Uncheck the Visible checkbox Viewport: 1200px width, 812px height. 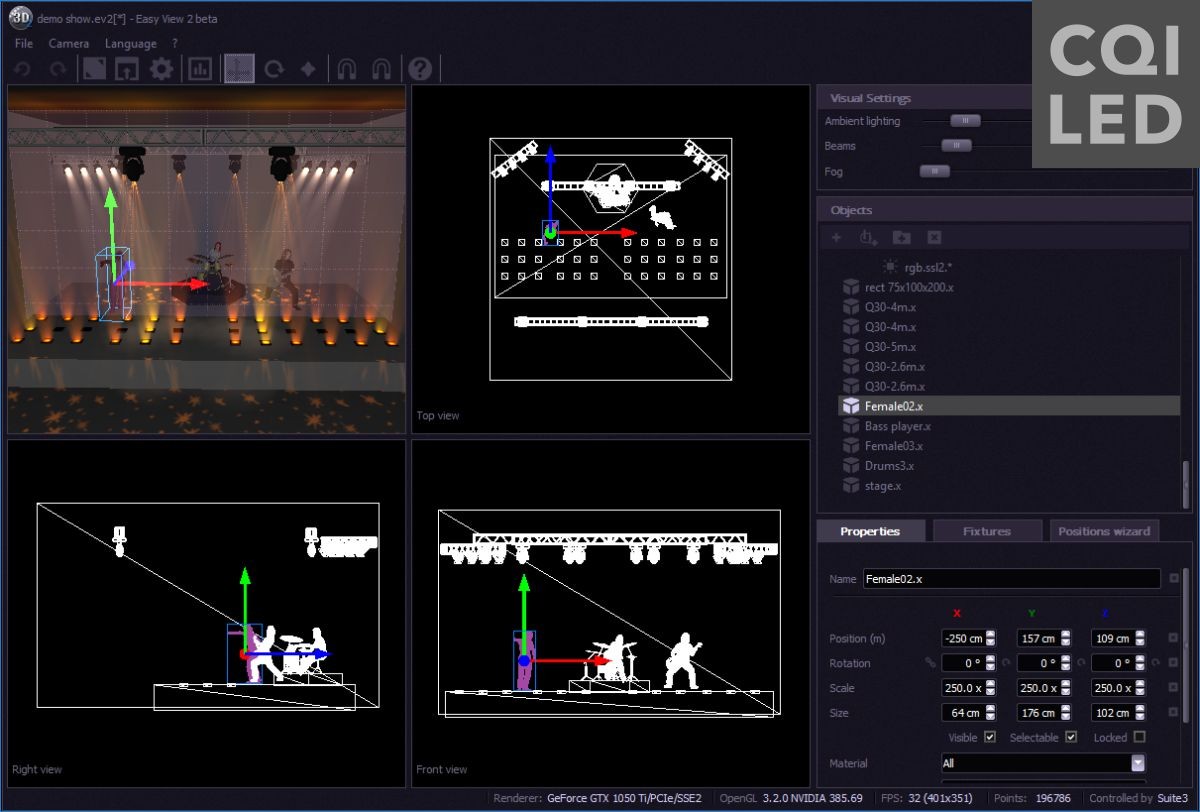point(990,737)
